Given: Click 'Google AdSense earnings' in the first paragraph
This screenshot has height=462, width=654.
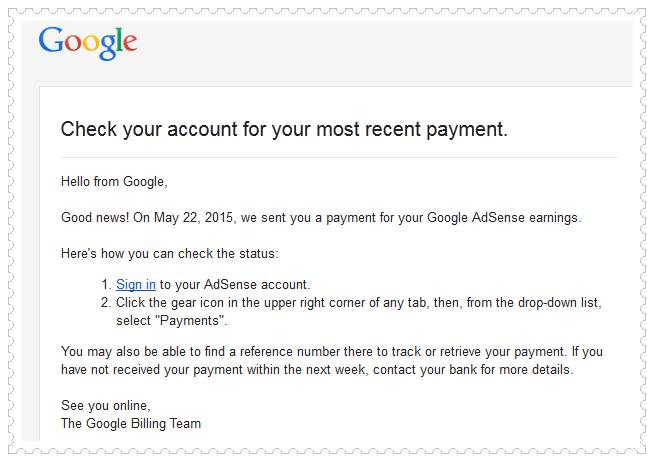Looking at the screenshot, I should pyautogui.click(x=503, y=218).
